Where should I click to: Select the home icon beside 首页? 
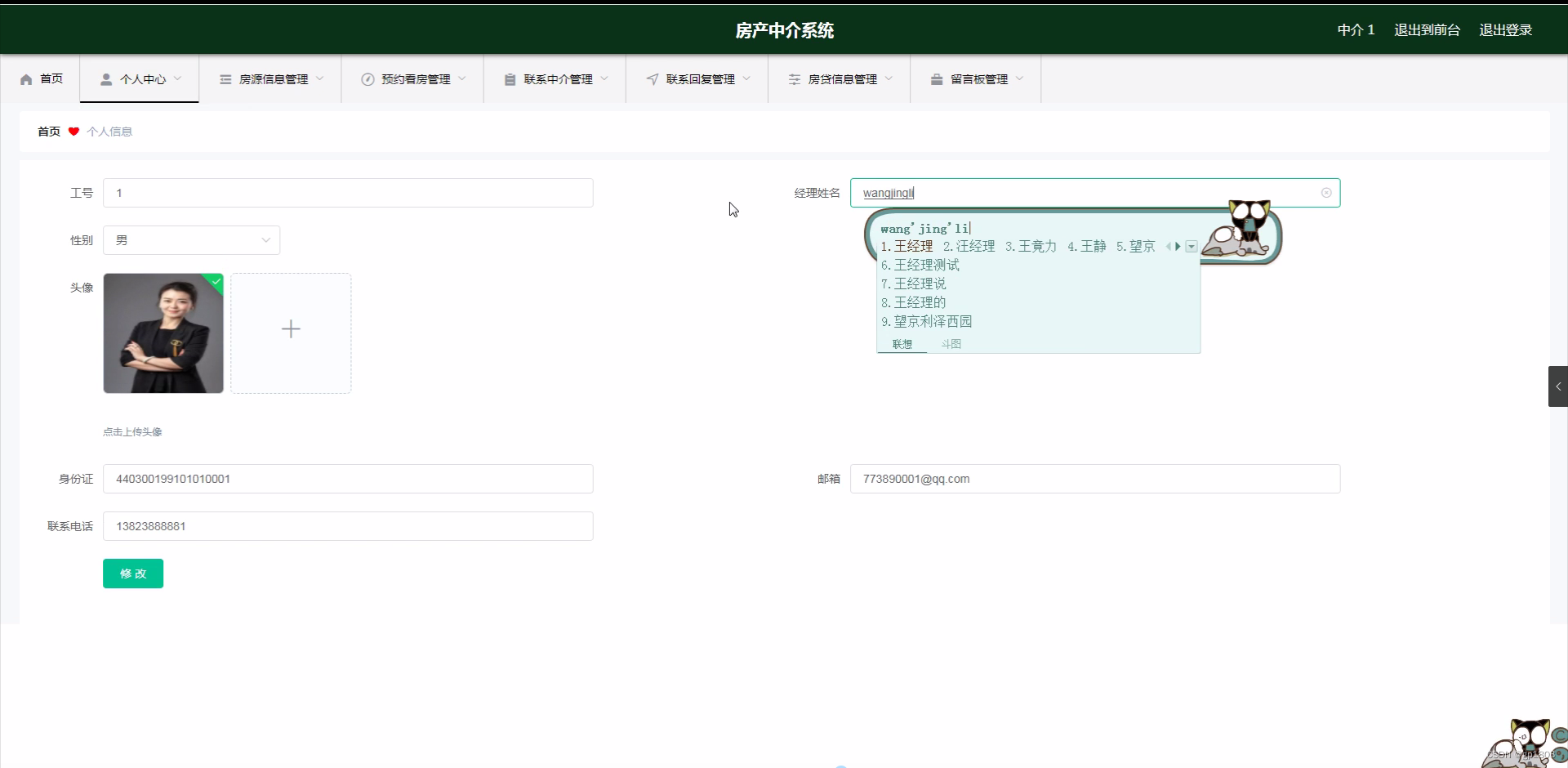click(24, 78)
